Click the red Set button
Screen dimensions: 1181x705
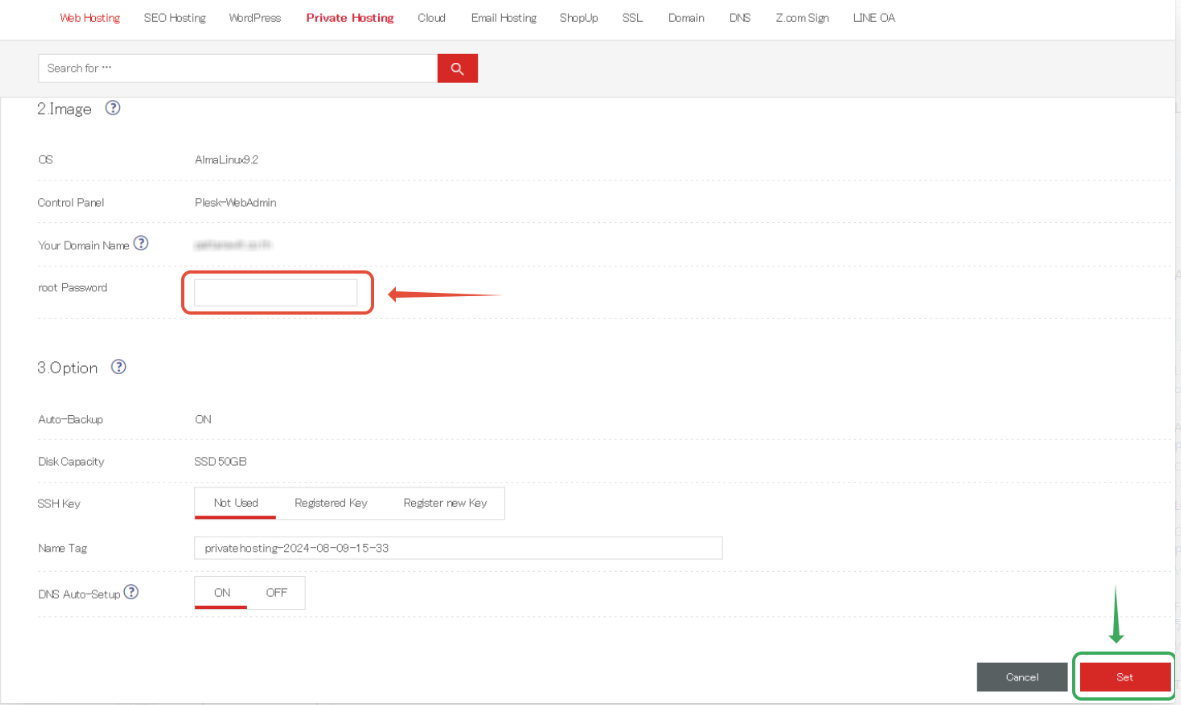(1125, 677)
